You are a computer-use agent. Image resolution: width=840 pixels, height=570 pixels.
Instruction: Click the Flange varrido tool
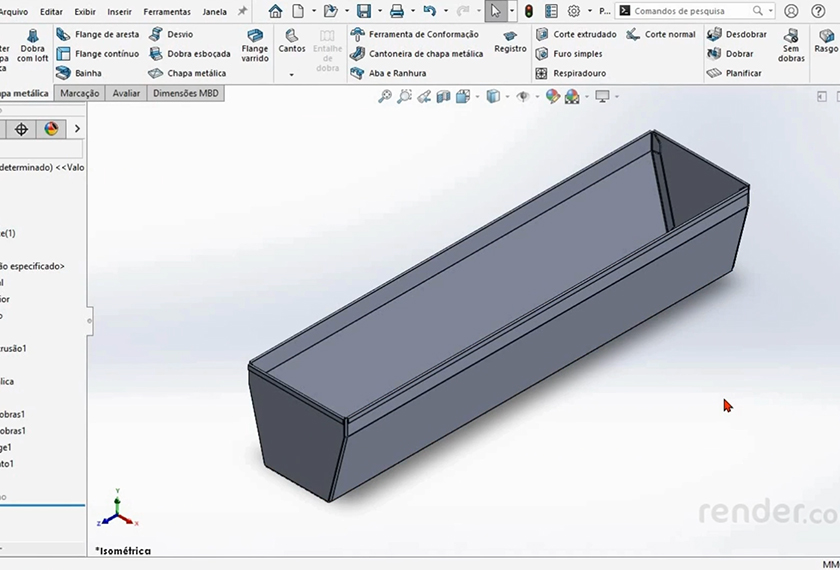click(x=255, y=44)
